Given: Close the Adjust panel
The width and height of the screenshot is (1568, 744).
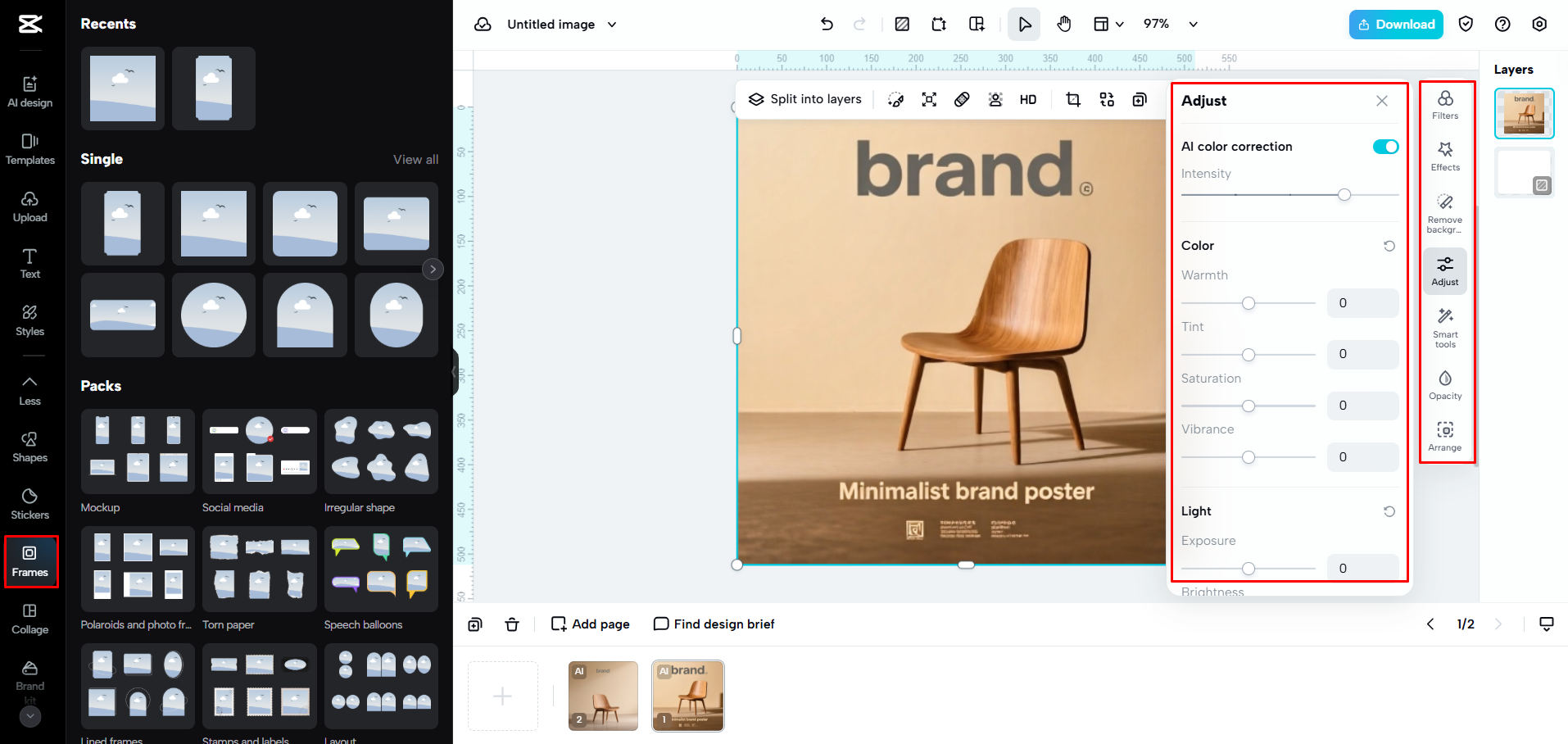Looking at the screenshot, I should [1382, 101].
